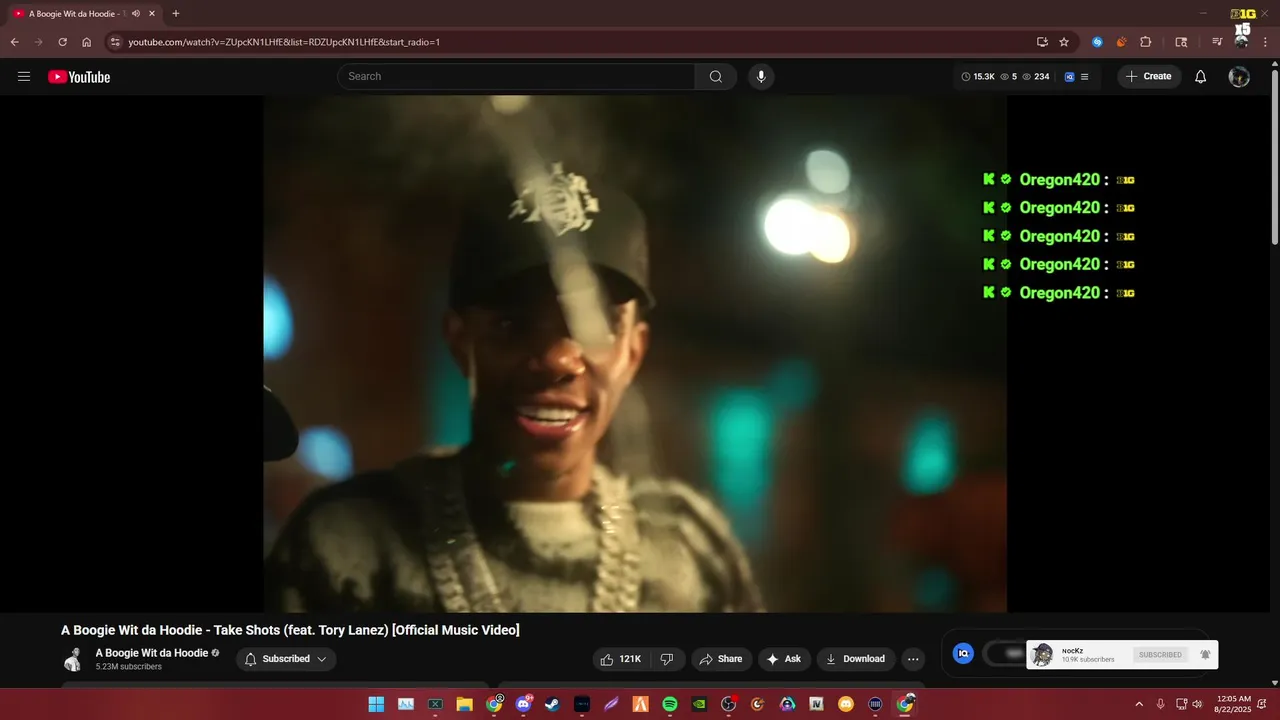The height and width of the screenshot is (720, 1280).
Task: Click the 234 views stat in vidIQ bar
Action: point(1035,77)
